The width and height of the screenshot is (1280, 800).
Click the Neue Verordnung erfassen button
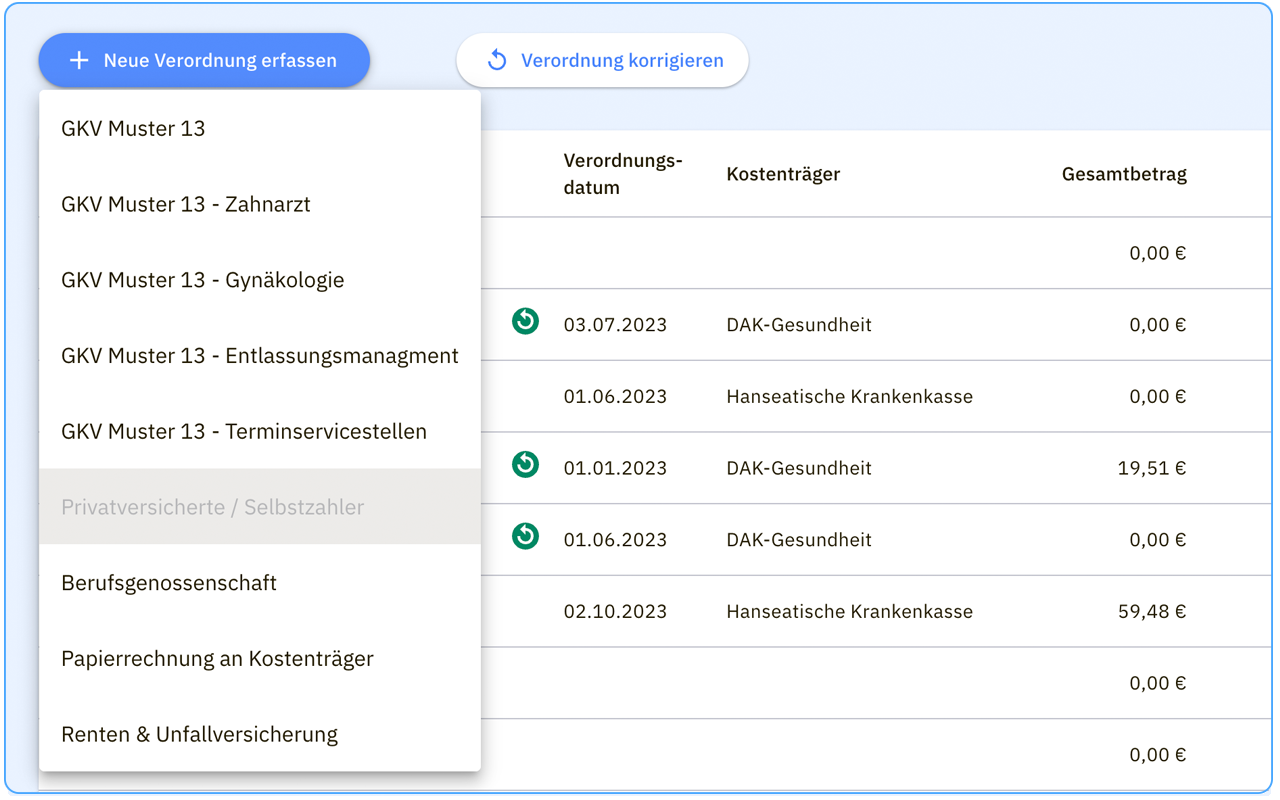(x=204, y=60)
